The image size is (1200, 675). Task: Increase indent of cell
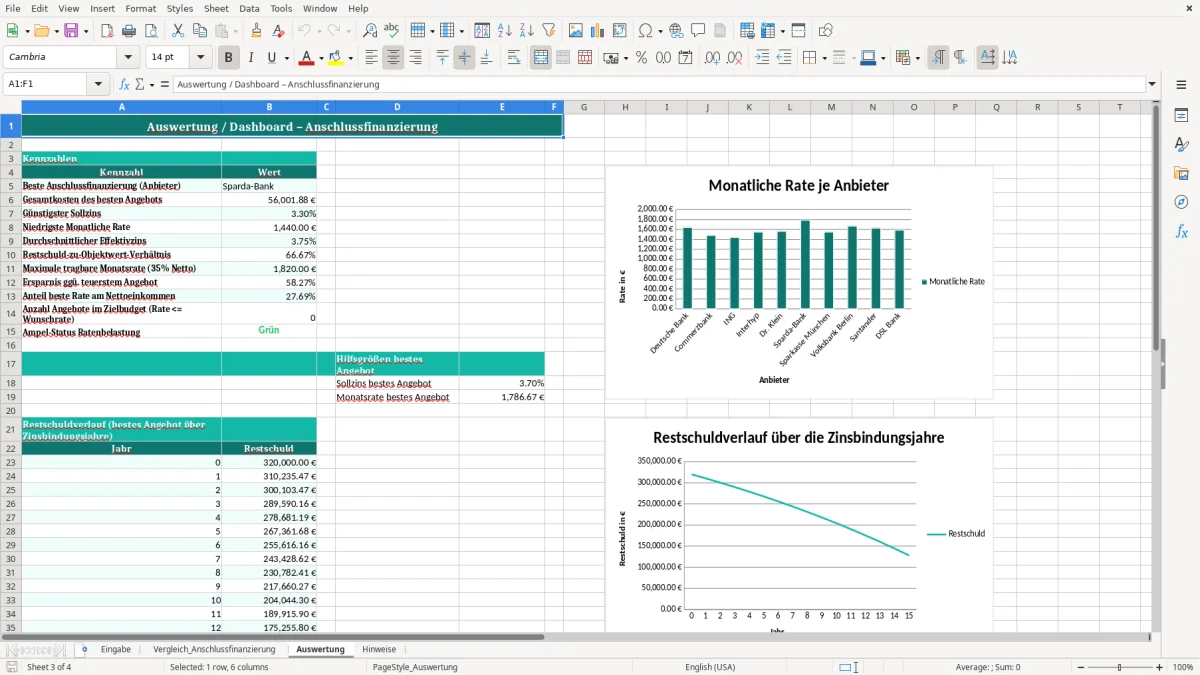coord(762,58)
